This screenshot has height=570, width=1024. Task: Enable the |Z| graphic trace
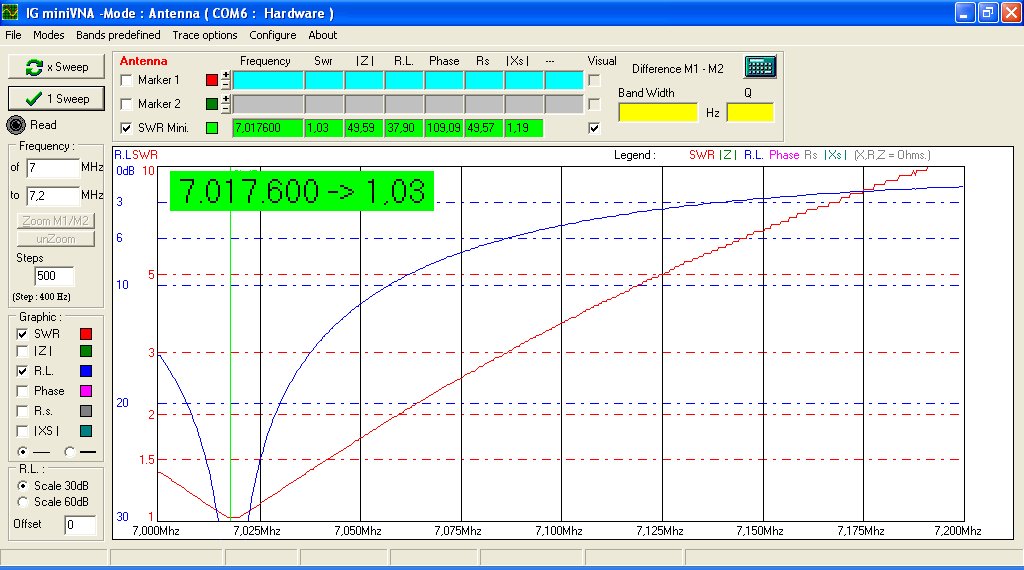pyautogui.click(x=22, y=351)
